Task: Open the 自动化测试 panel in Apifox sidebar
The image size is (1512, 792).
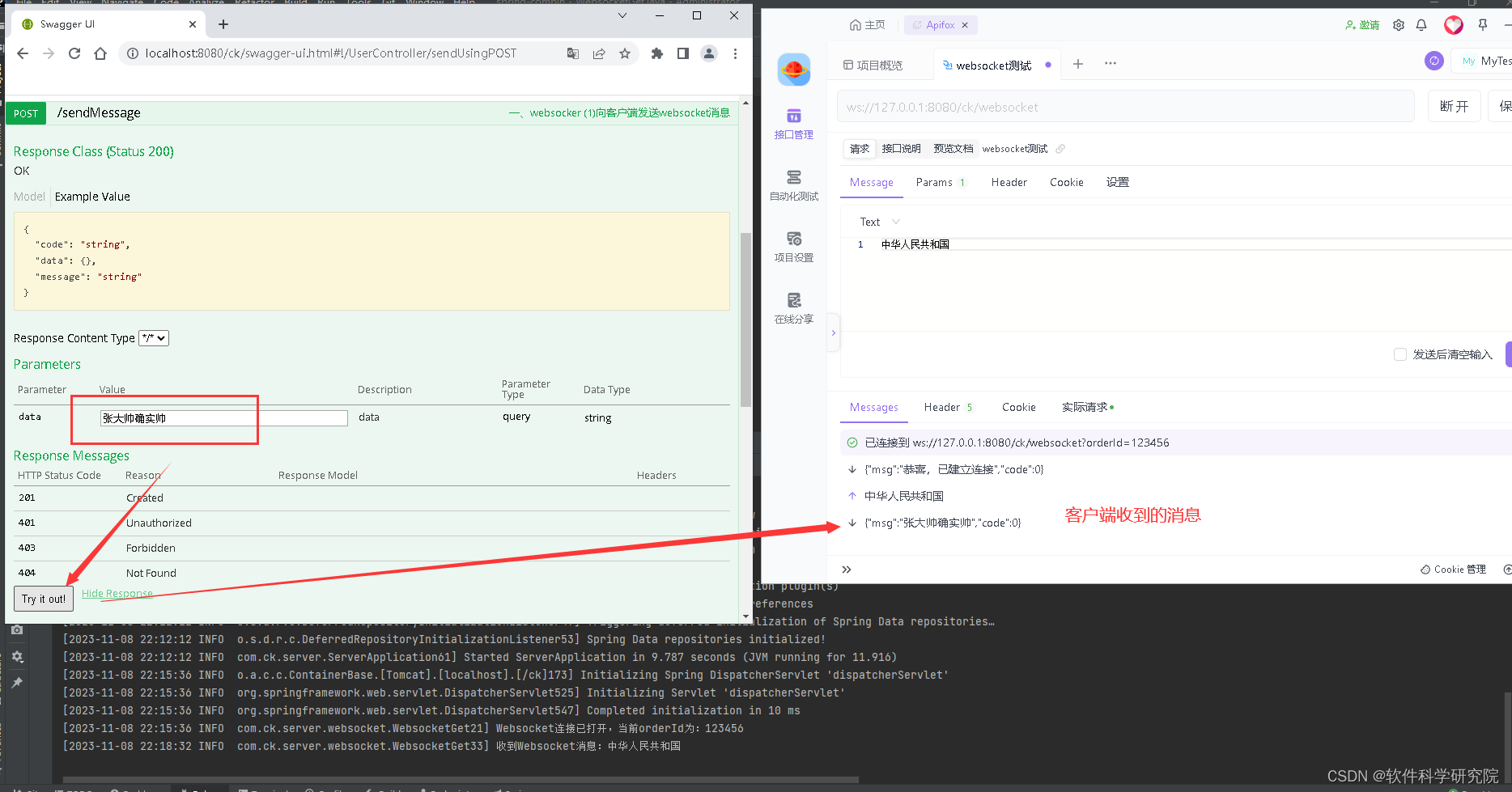Action: click(793, 184)
